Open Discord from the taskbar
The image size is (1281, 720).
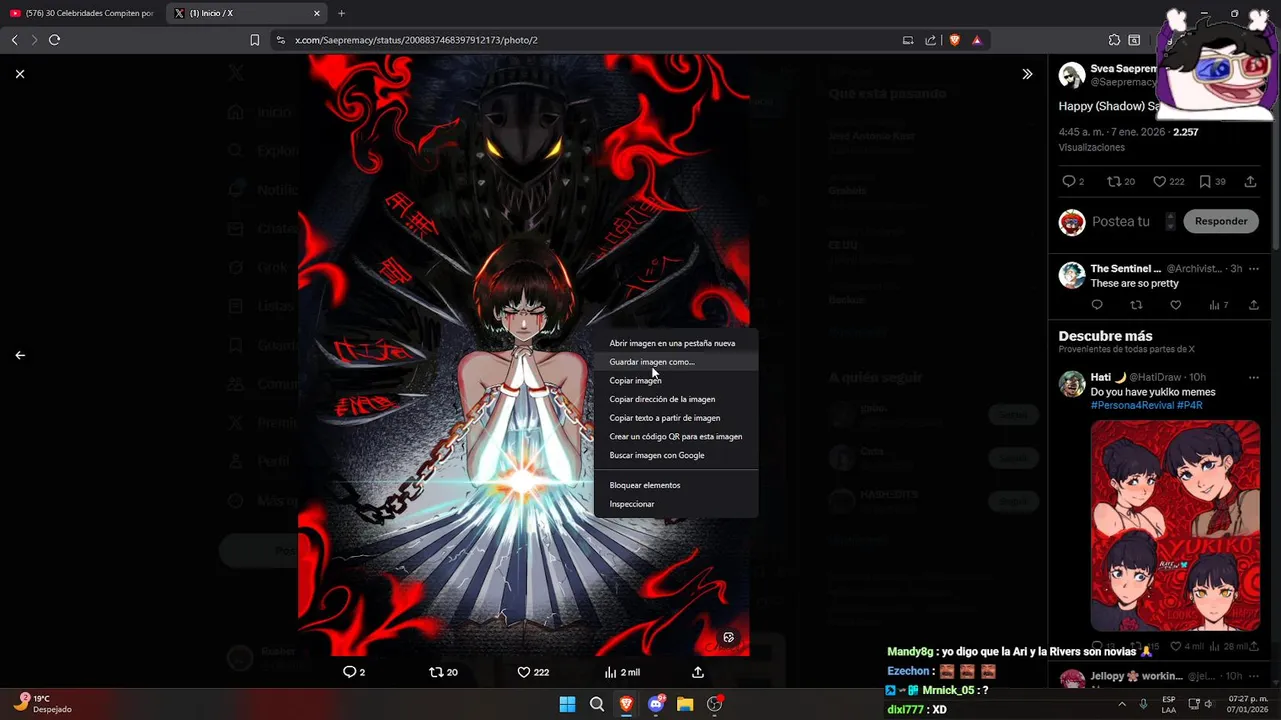coord(656,704)
